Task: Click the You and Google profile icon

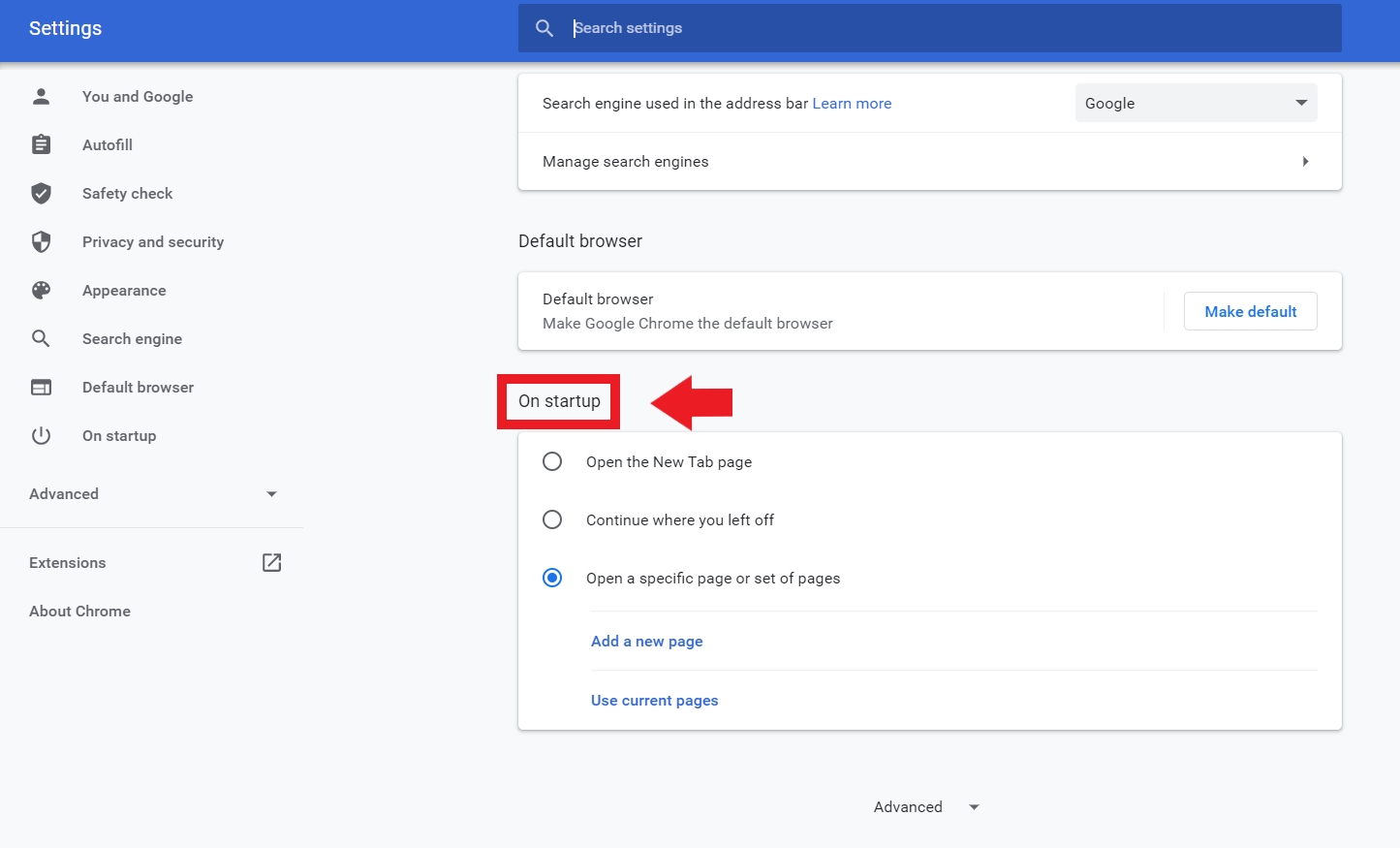Action: (41, 96)
